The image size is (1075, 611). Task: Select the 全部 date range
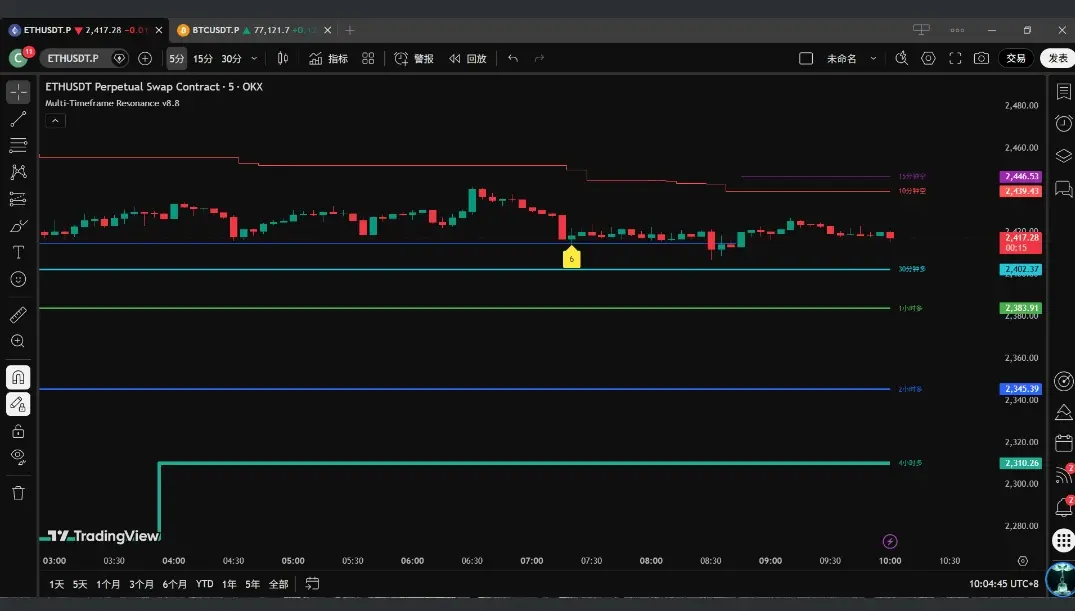pyautogui.click(x=278, y=584)
